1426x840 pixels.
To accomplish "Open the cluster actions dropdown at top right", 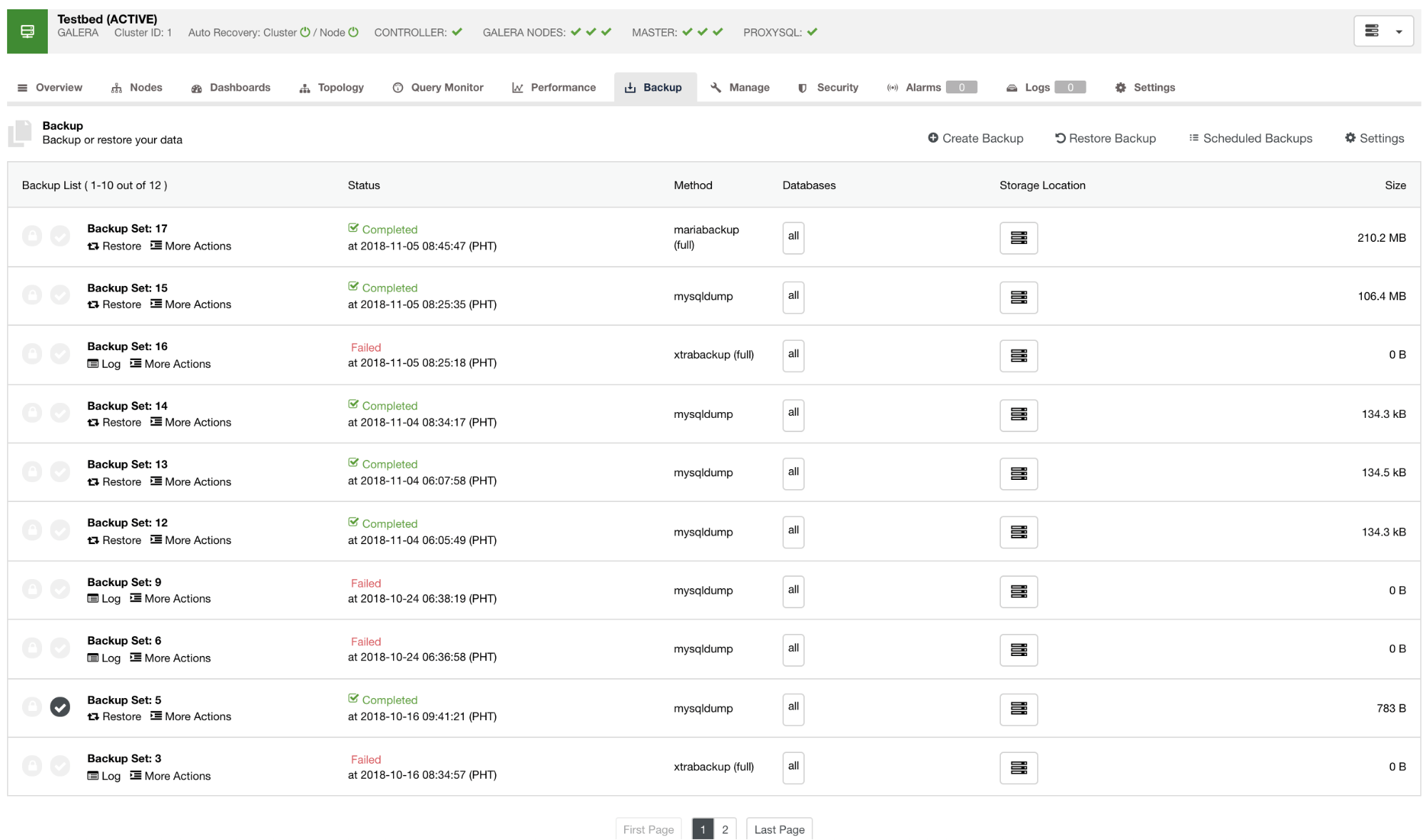I will click(1382, 30).
